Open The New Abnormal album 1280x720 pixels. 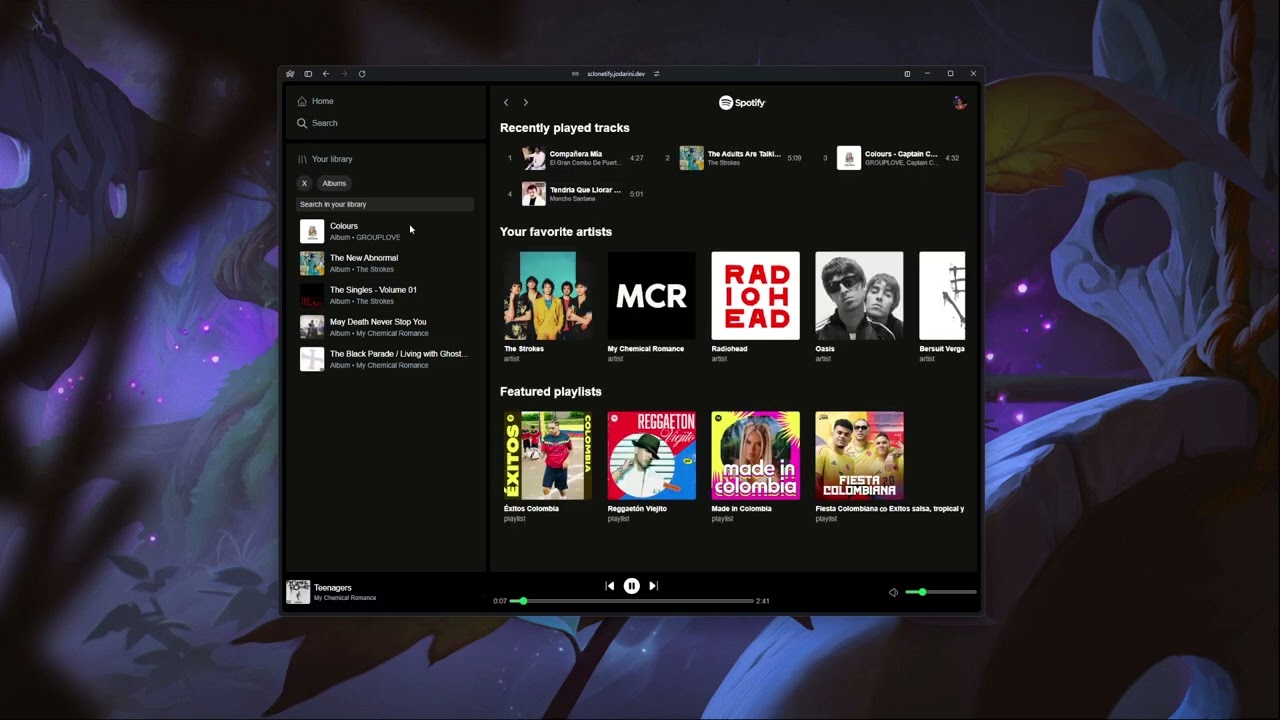click(x=385, y=263)
